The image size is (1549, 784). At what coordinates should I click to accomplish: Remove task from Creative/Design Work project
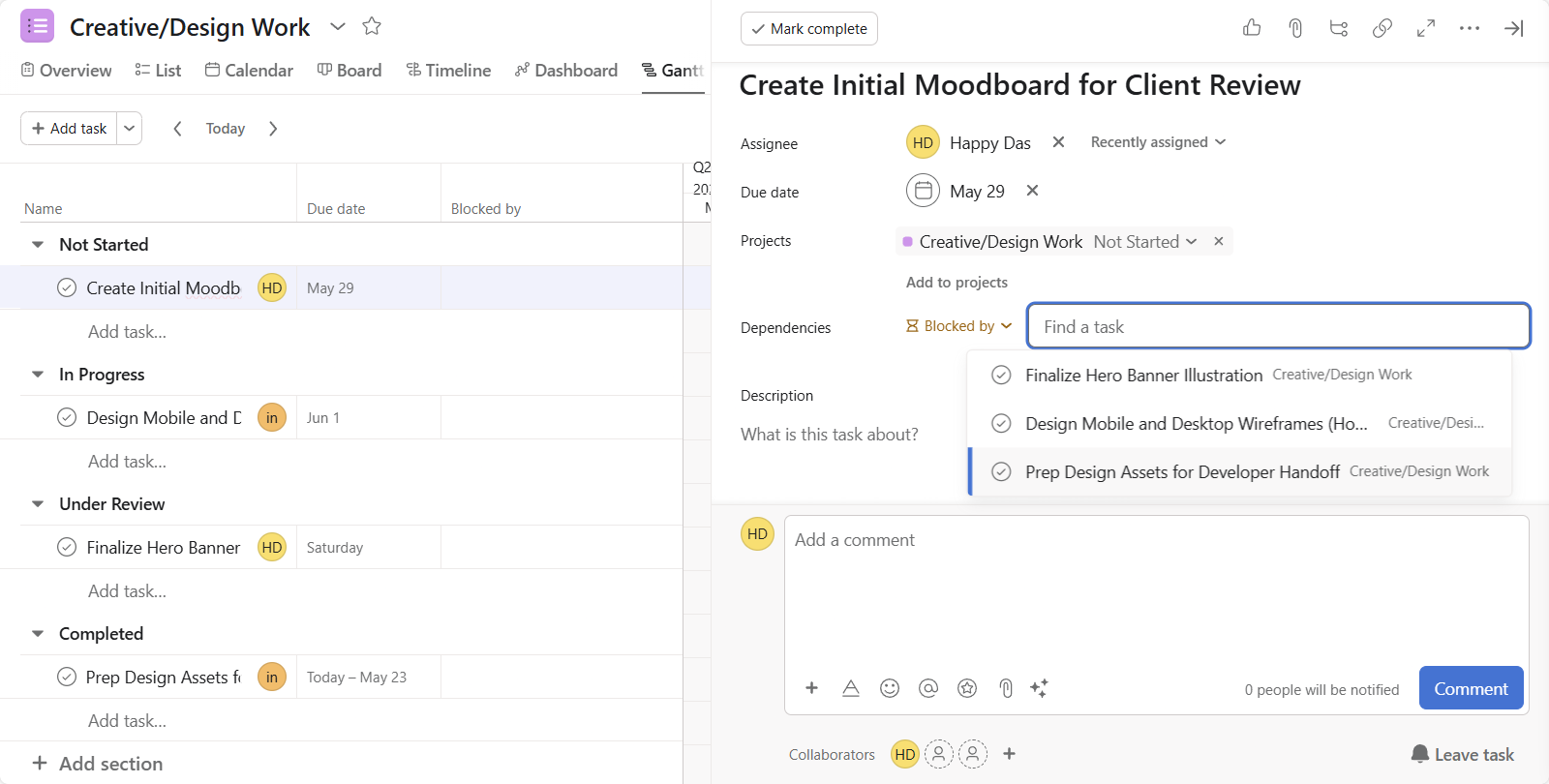[x=1219, y=241]
